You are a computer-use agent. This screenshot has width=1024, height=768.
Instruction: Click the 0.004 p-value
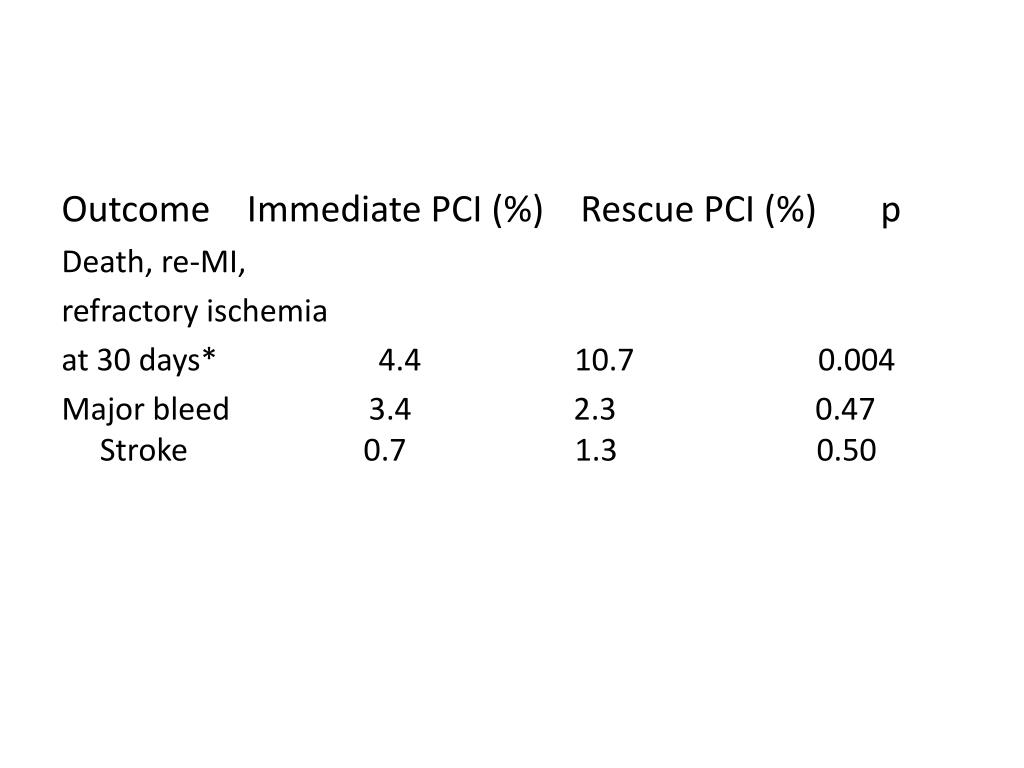(856, 360)
